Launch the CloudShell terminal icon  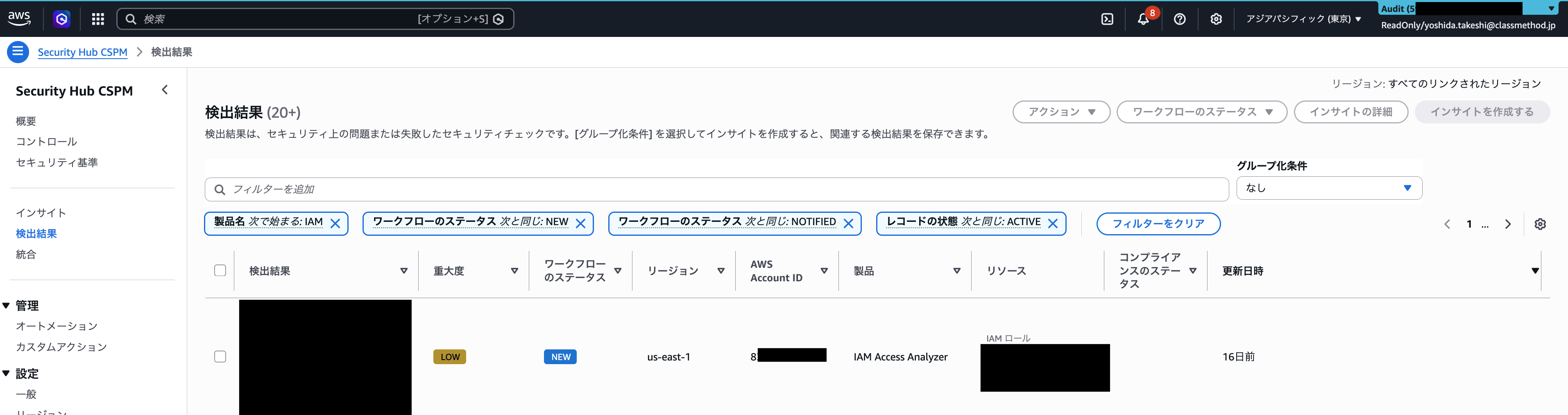pyautogui.click(x=1107, y=19)
